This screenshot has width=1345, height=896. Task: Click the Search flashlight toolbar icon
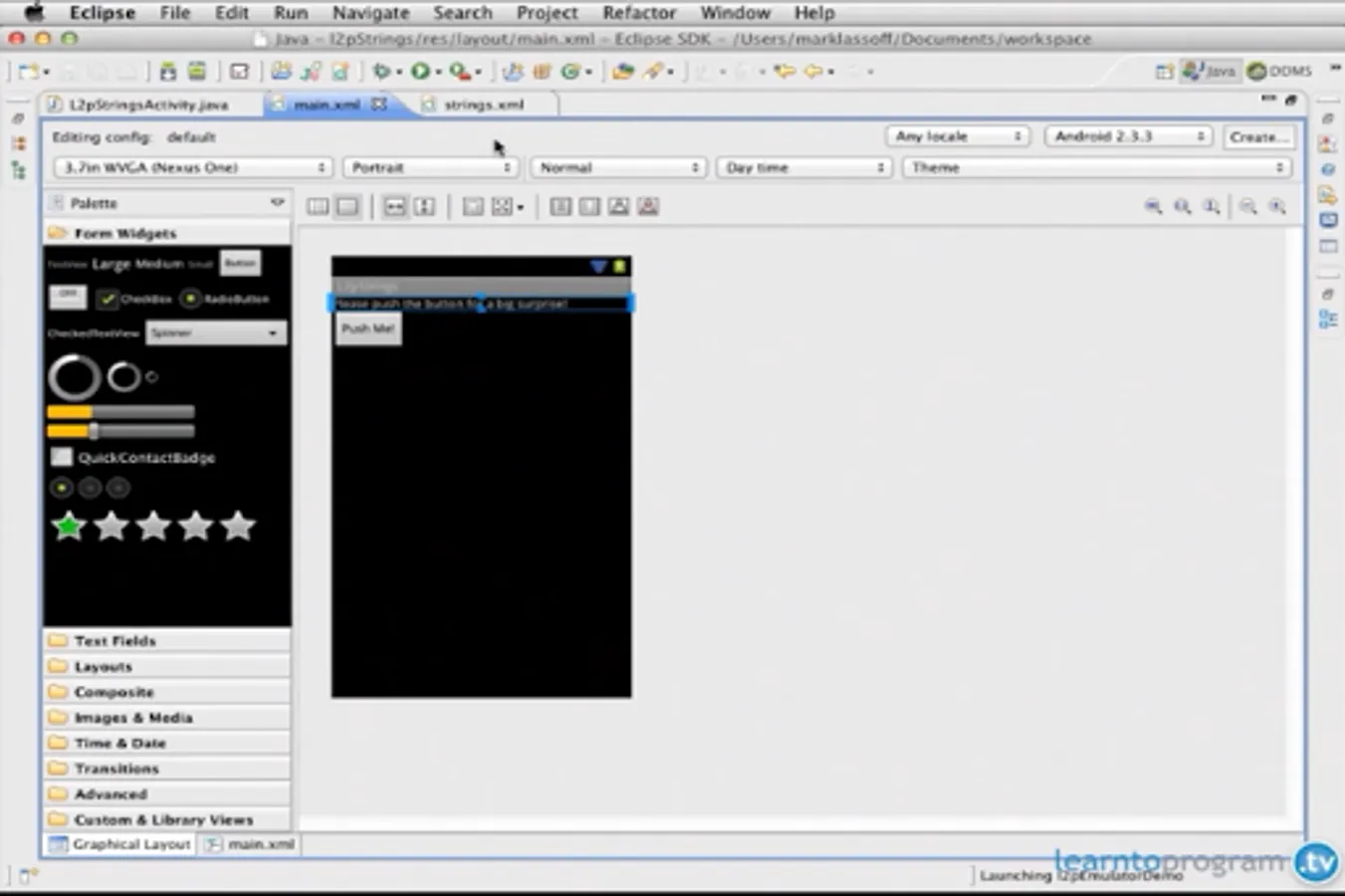pyautogui.click(x=653, y=72)
